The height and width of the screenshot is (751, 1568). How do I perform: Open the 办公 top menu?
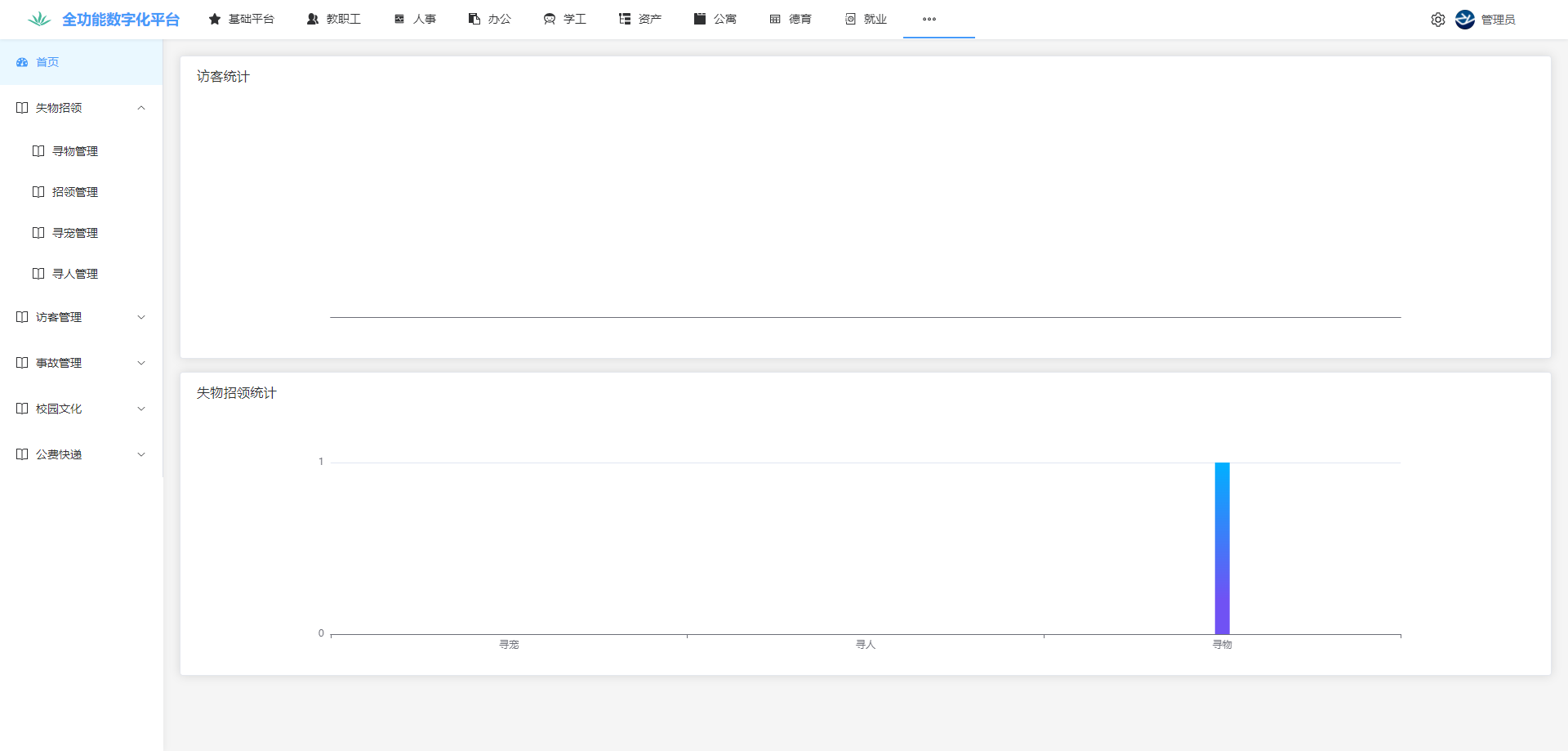coord(490,19)
